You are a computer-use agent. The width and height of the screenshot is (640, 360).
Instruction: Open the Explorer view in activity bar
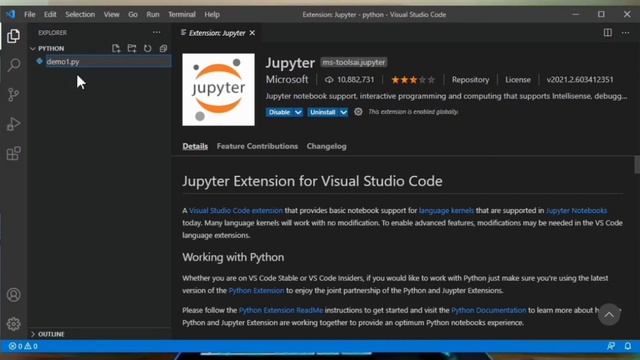click(x=13, y=36)
